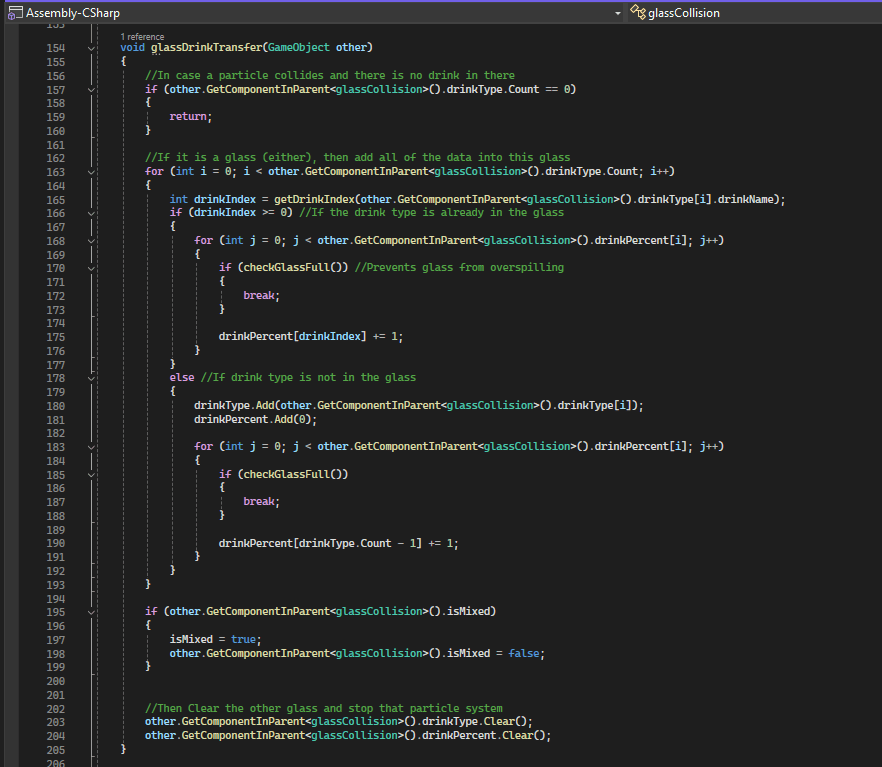The image size is (882, 767).
Task: Fold the inner for loop on line 168
Action: tap(92, 240)
